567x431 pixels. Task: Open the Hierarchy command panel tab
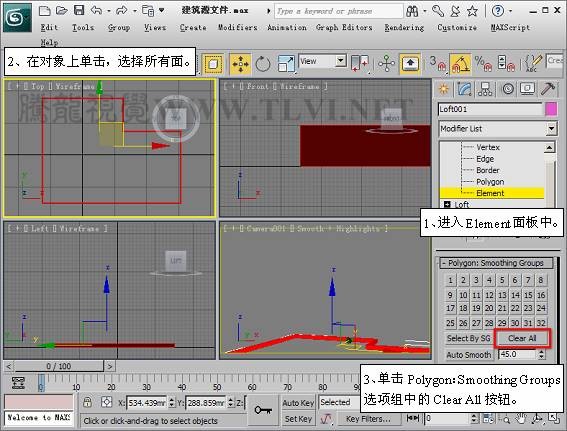tap(485, 89)
